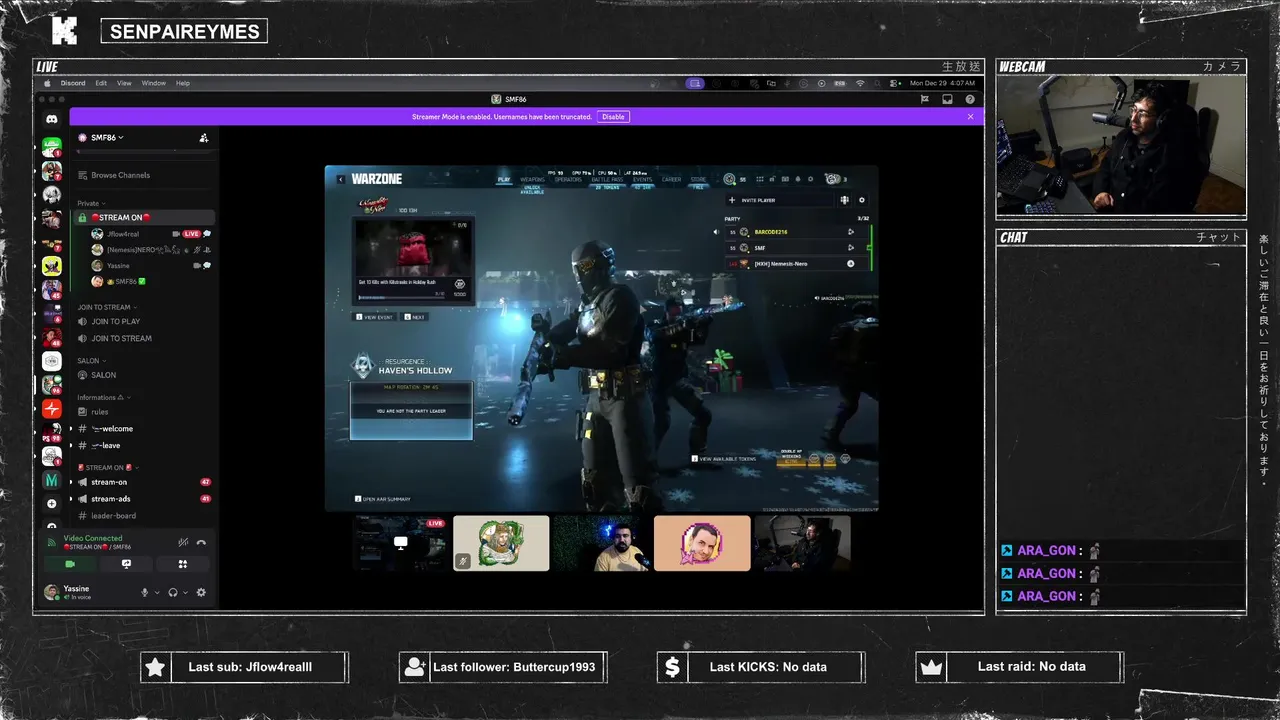Open the red star server icon
1280x720 pixels.
pos(52,408)
